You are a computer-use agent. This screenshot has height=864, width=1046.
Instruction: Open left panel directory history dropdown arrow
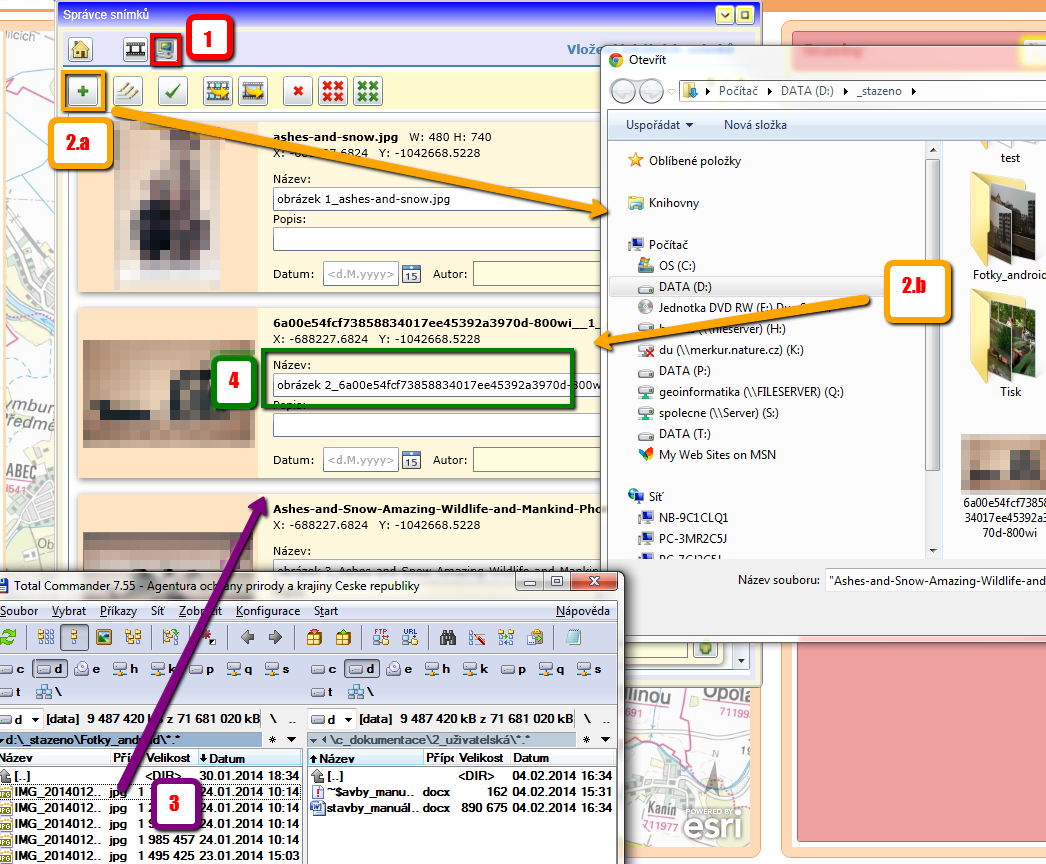point(292,739)
